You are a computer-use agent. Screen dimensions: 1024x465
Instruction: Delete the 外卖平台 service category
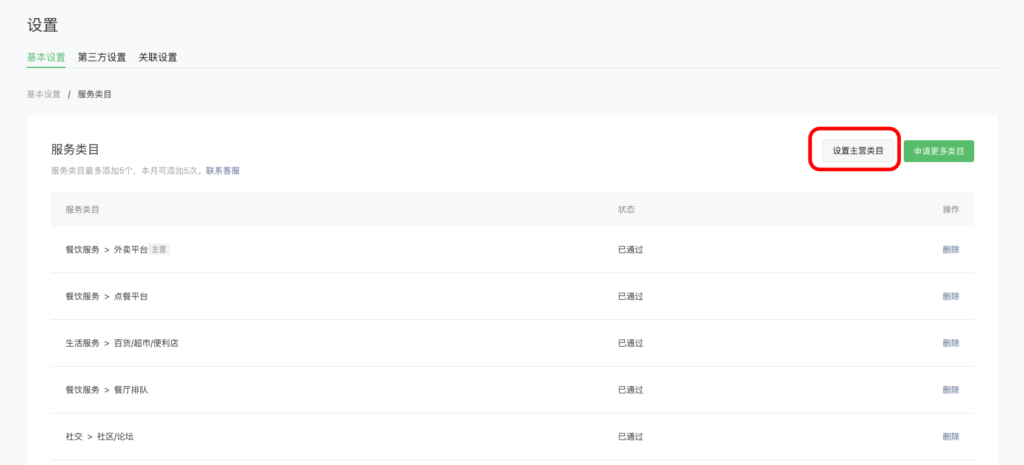tap(950, 249)
